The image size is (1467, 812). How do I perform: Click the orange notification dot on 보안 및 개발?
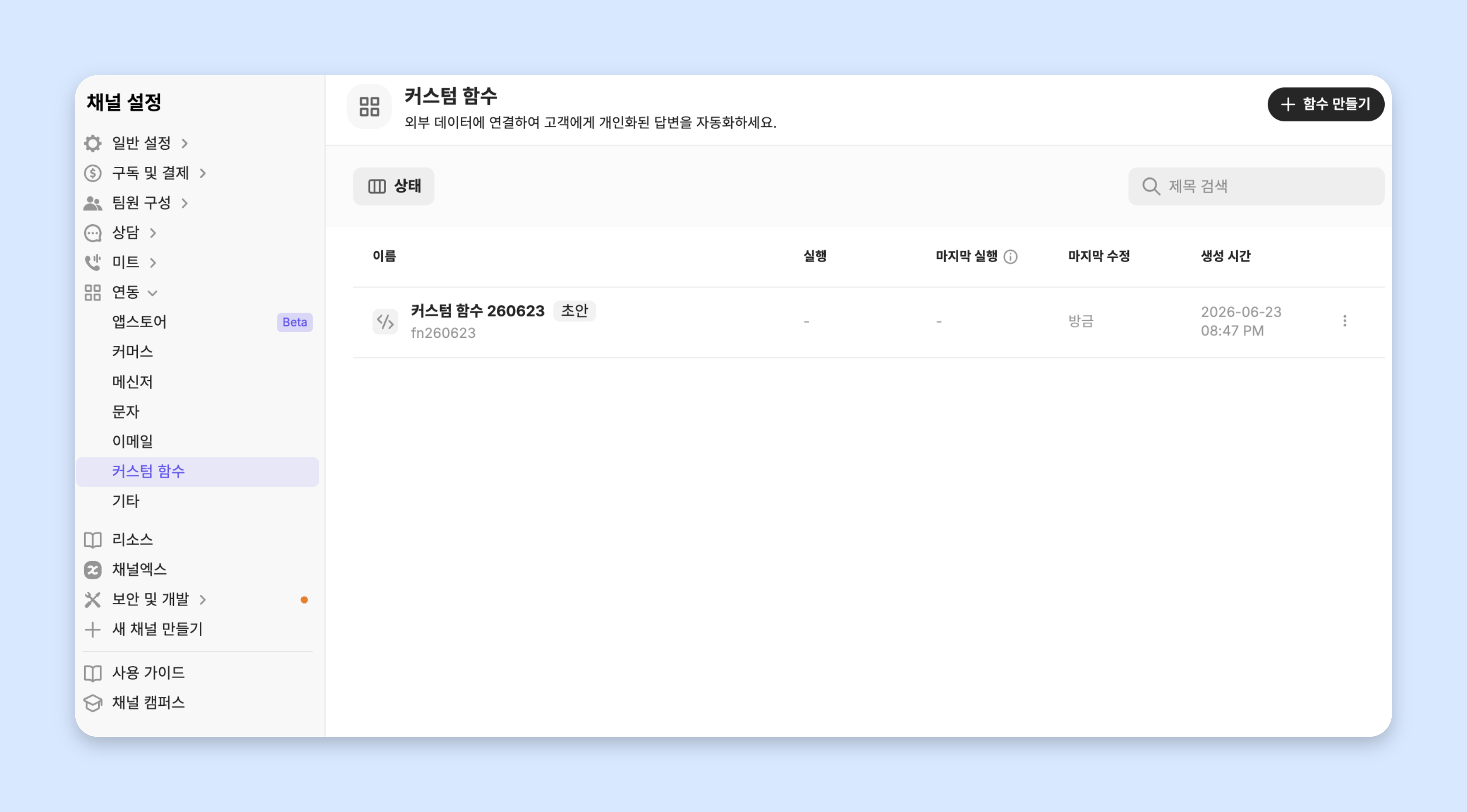[304, 600]
